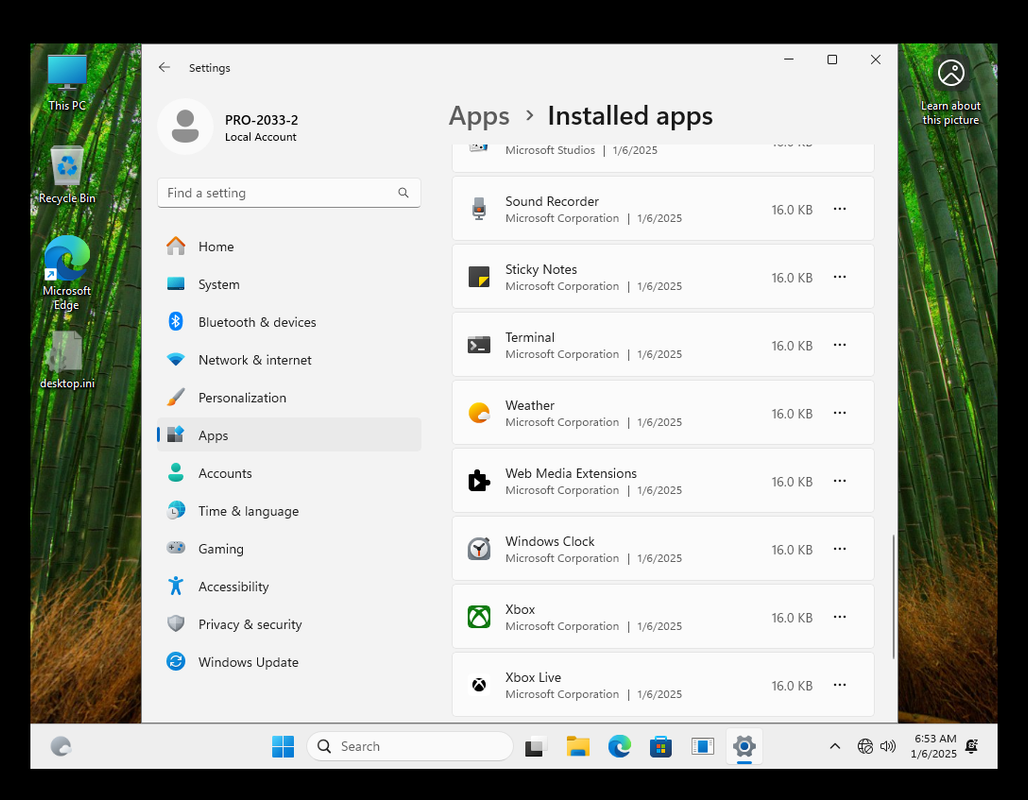Image resolution: width=1028 pixels, height=800 pixels.
Task: Open more options for Xbox
Action: 840,617
